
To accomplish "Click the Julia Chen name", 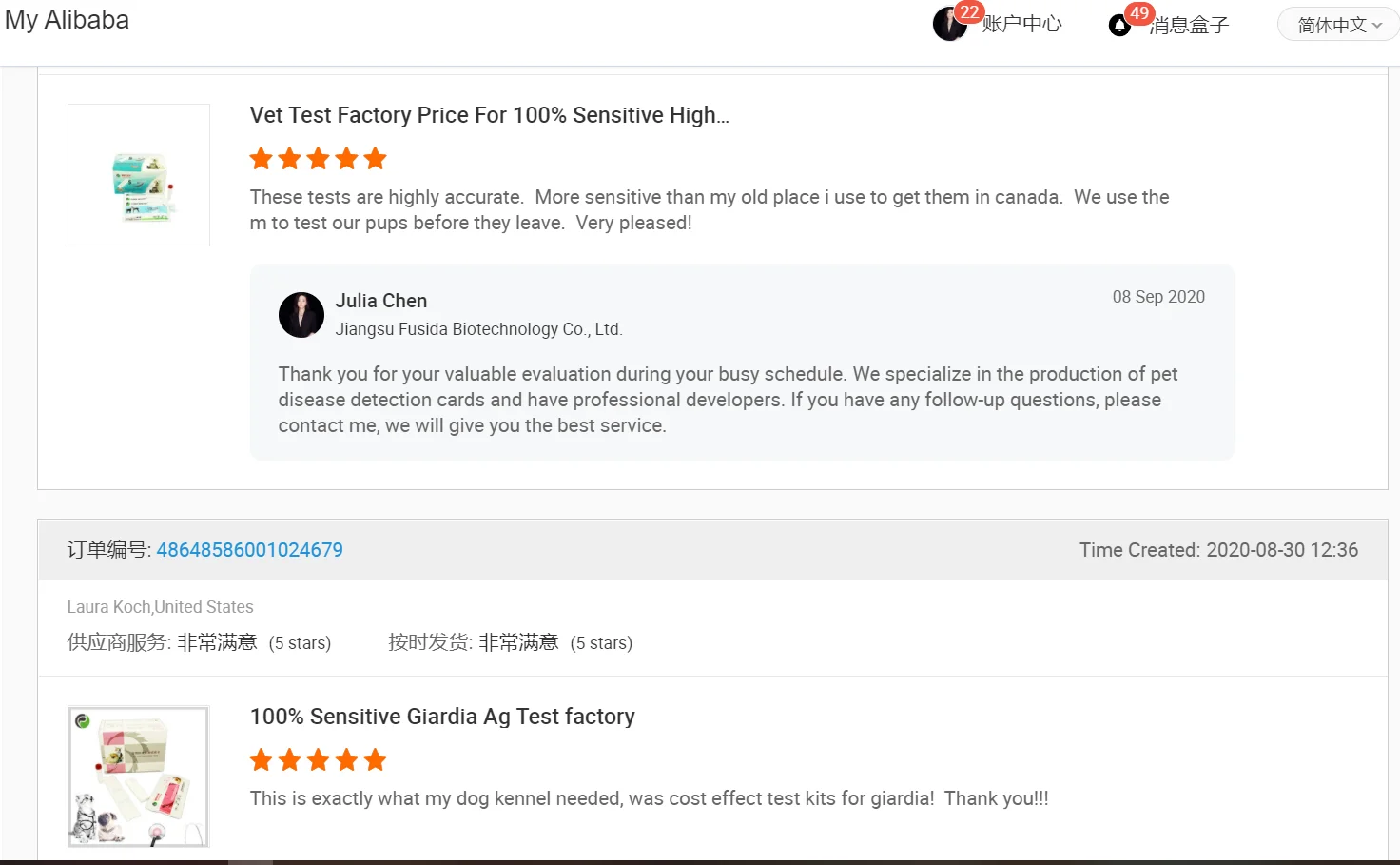I will click(381, 301).
